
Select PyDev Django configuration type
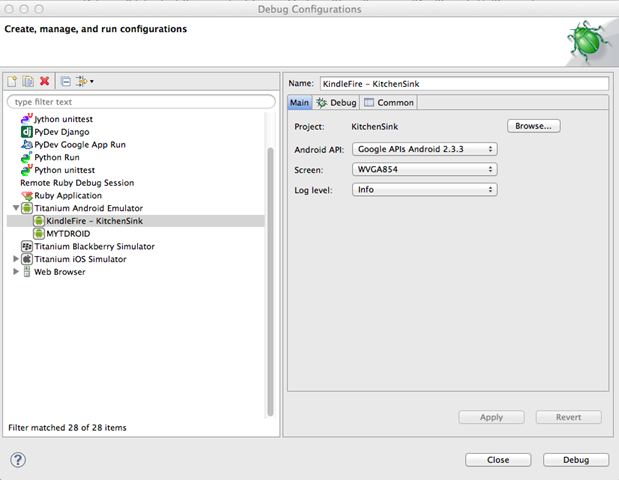coord(61,131)
